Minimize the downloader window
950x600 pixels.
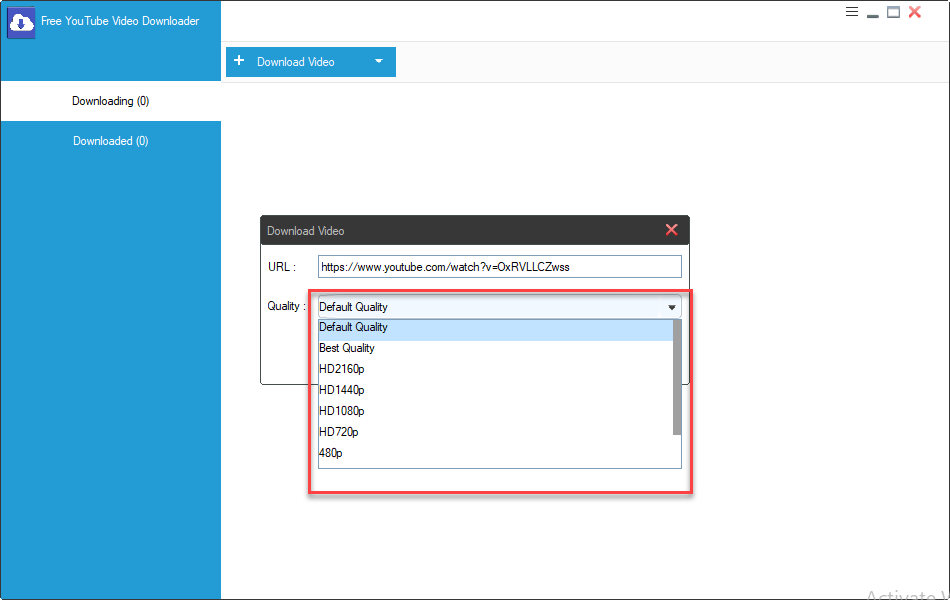(873, 14)
